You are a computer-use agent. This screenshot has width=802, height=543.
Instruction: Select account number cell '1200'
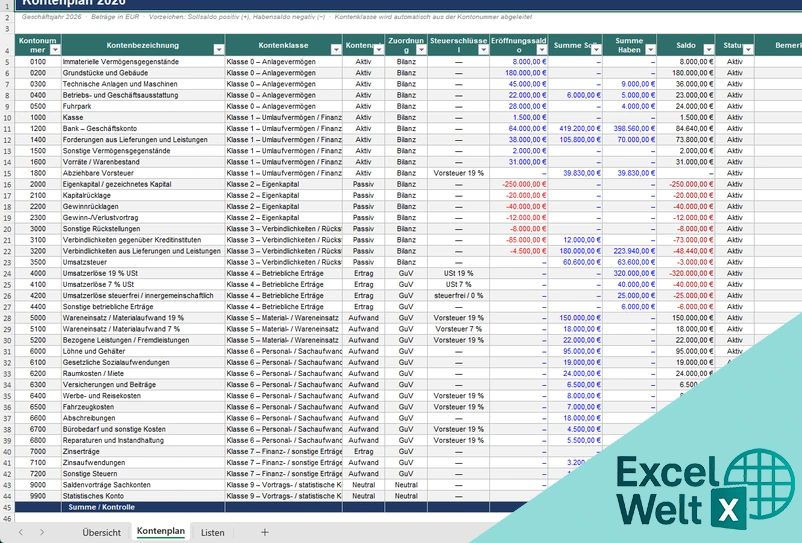coord(38,128)
